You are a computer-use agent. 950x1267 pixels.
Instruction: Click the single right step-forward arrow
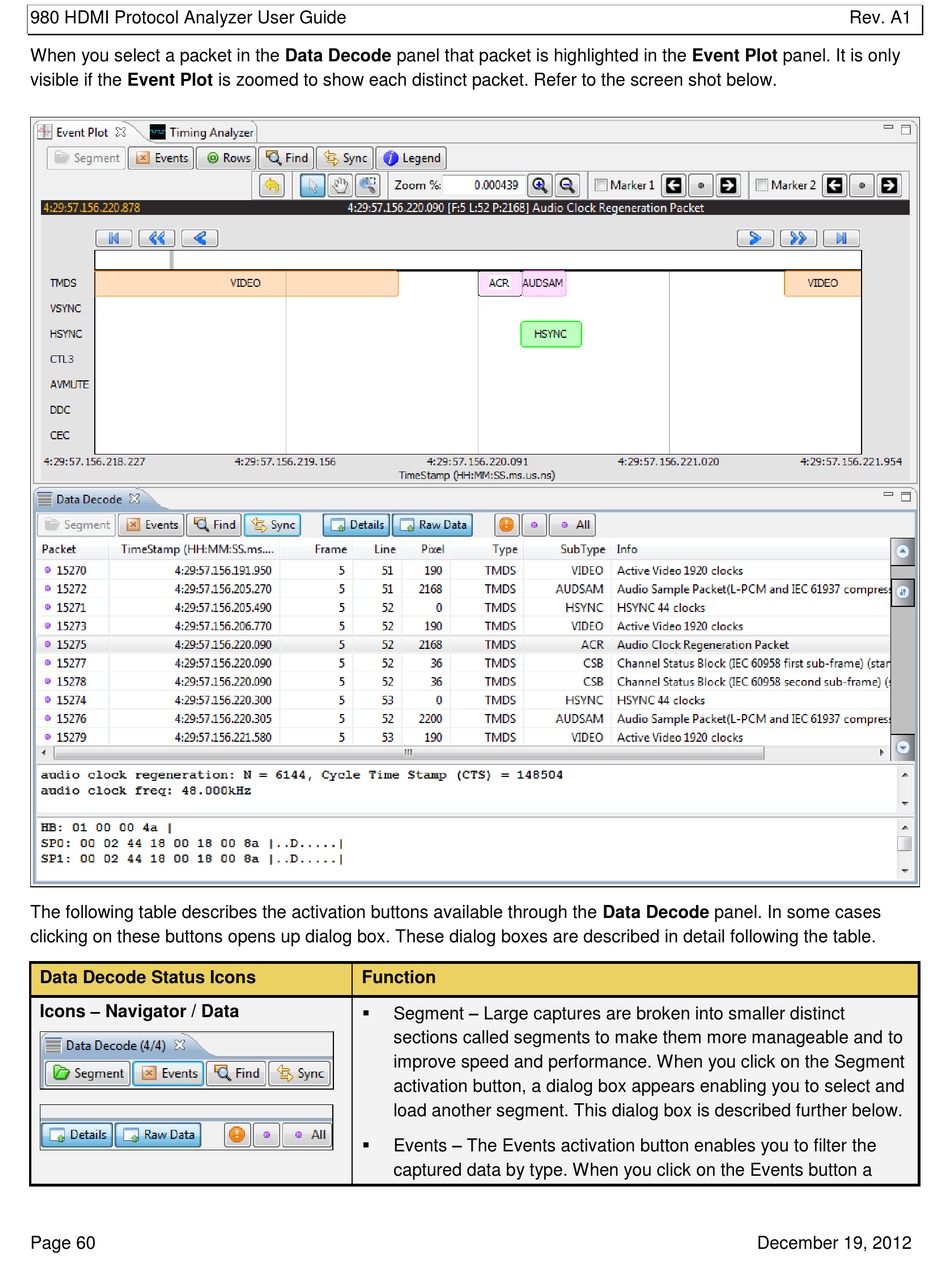click(755, 238)
